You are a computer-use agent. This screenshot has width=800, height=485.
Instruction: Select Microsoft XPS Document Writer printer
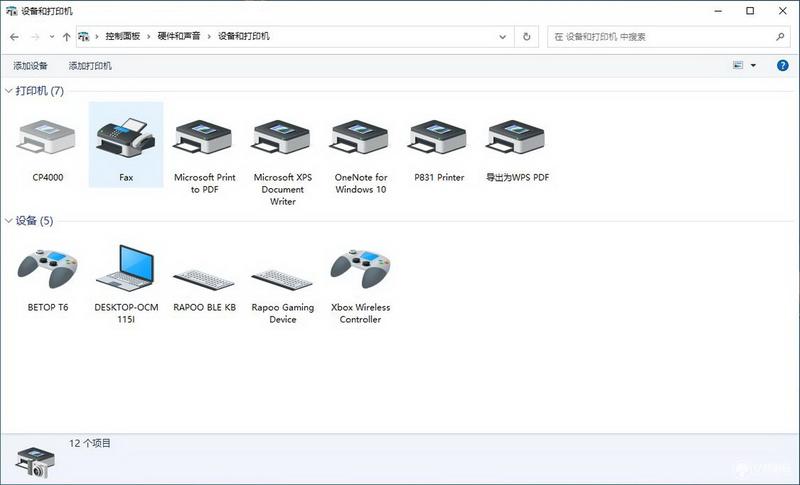(282, 138)
